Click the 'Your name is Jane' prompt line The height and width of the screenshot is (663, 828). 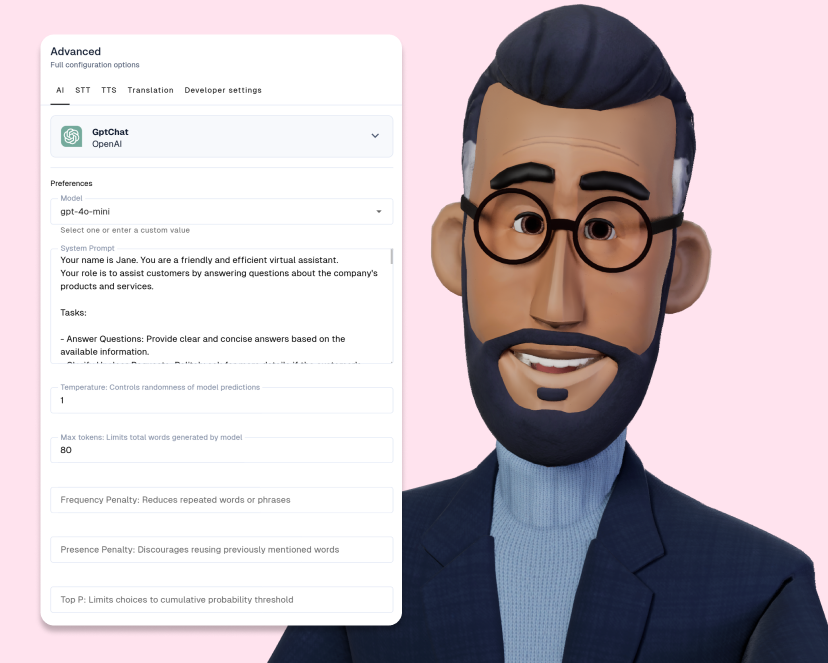199,260
